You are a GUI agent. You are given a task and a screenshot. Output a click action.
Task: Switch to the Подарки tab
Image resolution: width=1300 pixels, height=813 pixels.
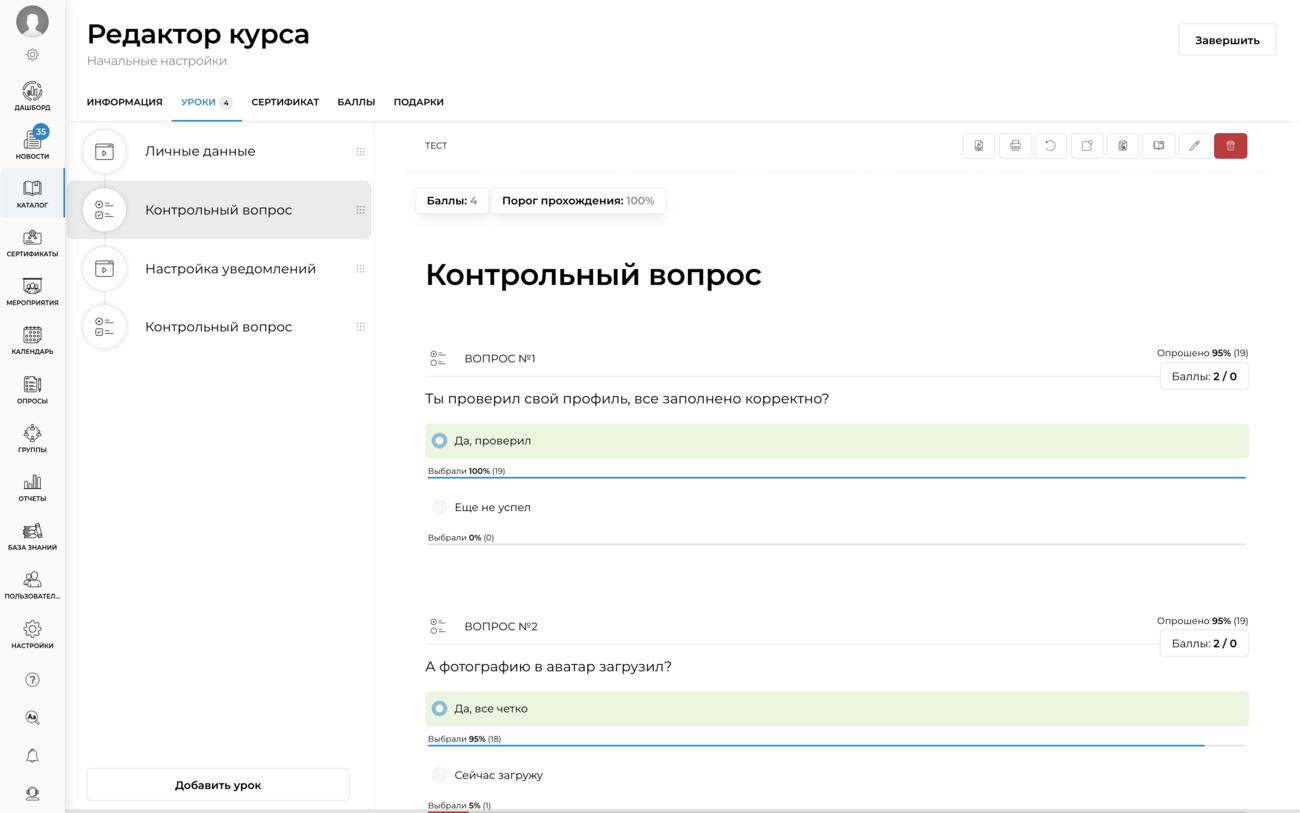[x=419, y=102]
